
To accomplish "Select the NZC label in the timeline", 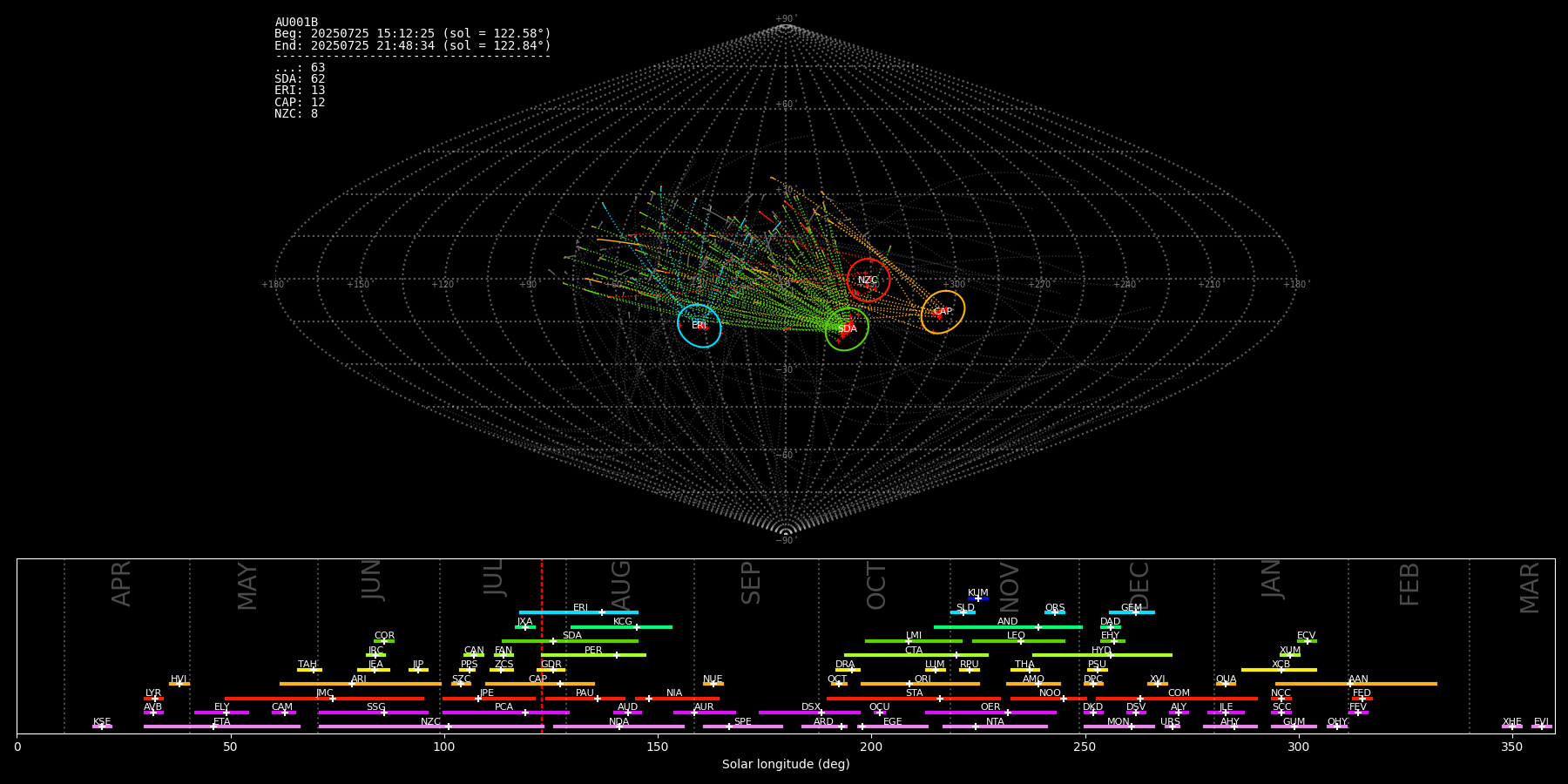I will pos(431,722).
